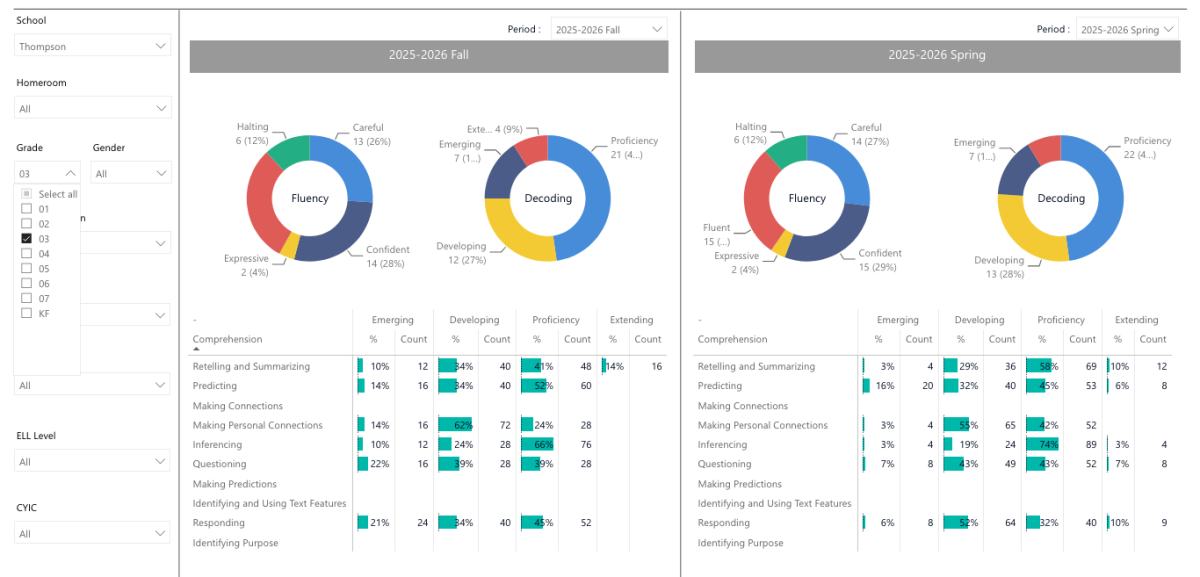Viewport: 1200px width, 577px height.
Task: Open the CYIC filter dropdown
Action: 93,533
